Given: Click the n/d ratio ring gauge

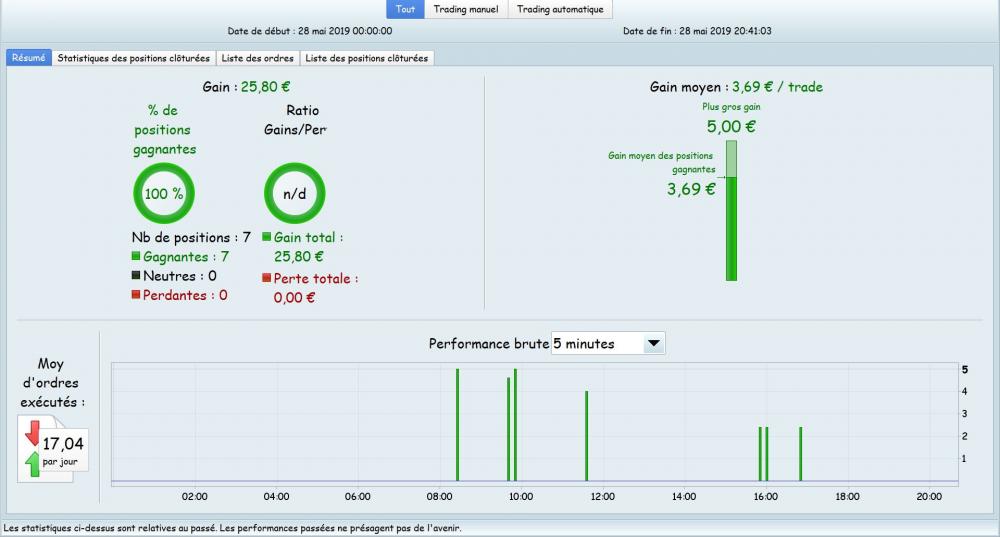Looking at the screenshot, I should pos(295,193).
